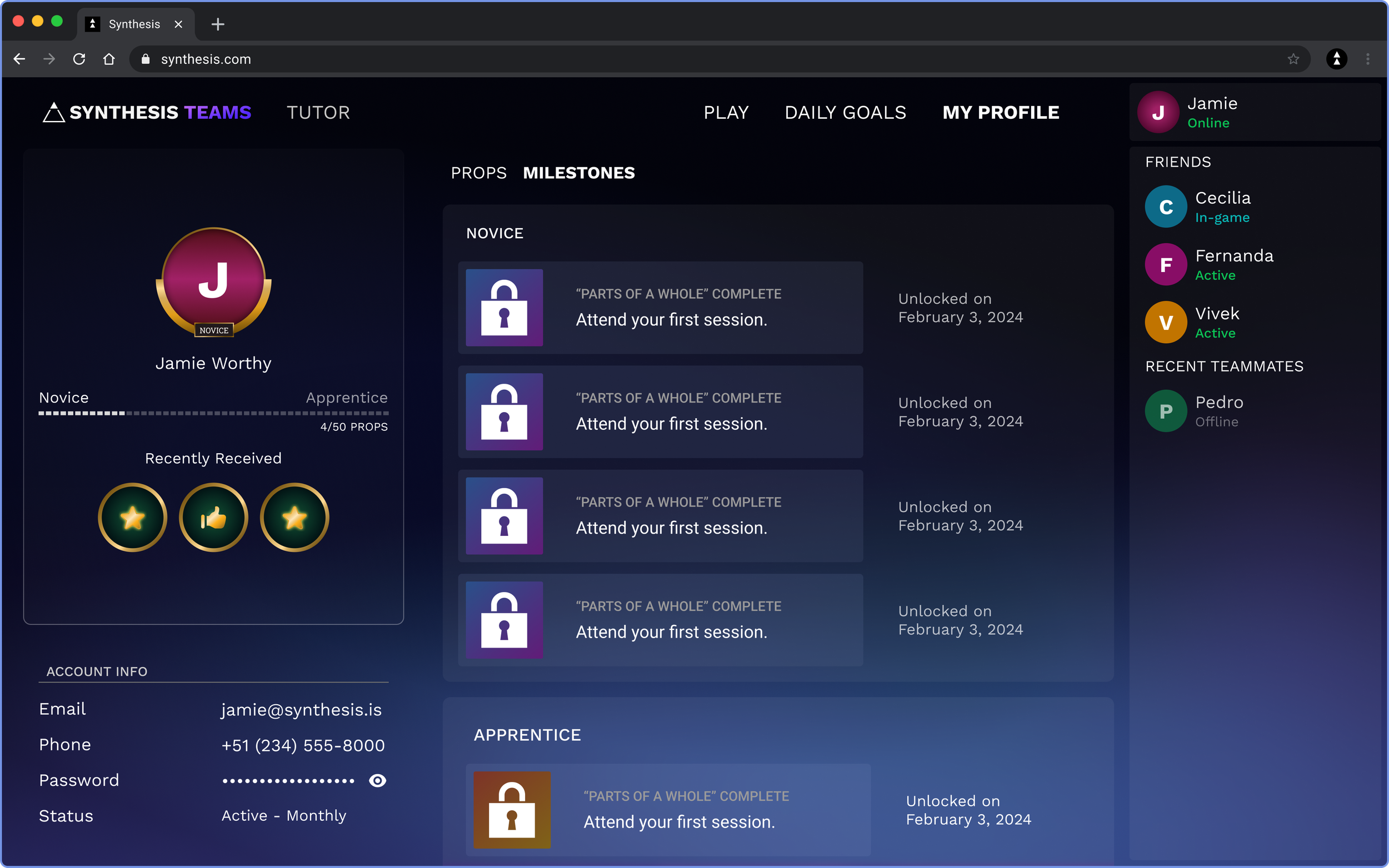The image size is (1389, 868).
Task: Click Pedro's Offline status
Action: point(1217,422)
